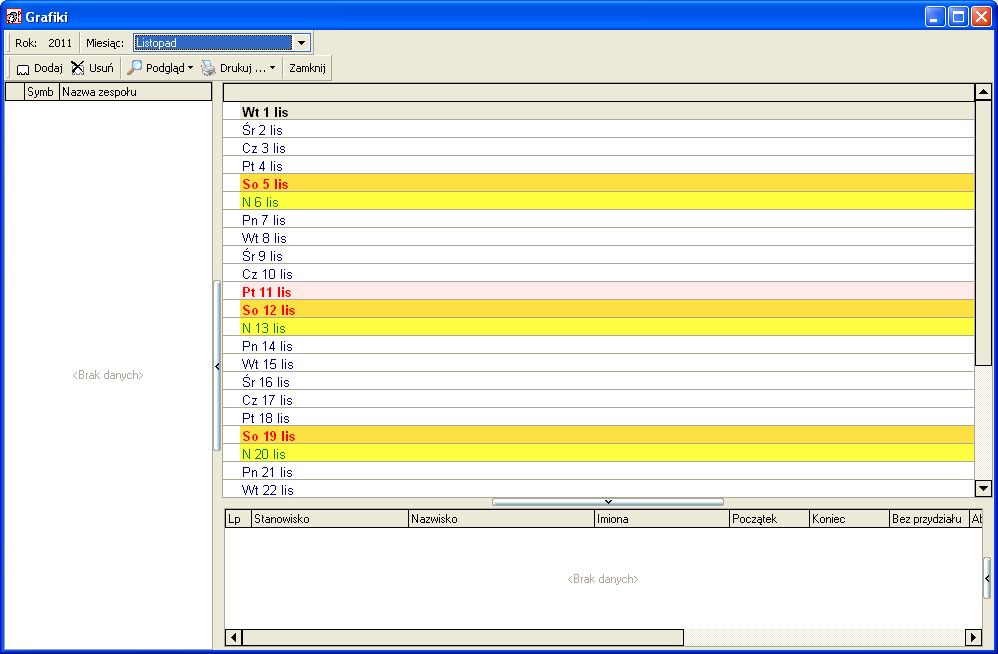Viewport: 998px width, 654px height.
Task: Select the Cz 17 lis row
Action: tap(598, 400)
